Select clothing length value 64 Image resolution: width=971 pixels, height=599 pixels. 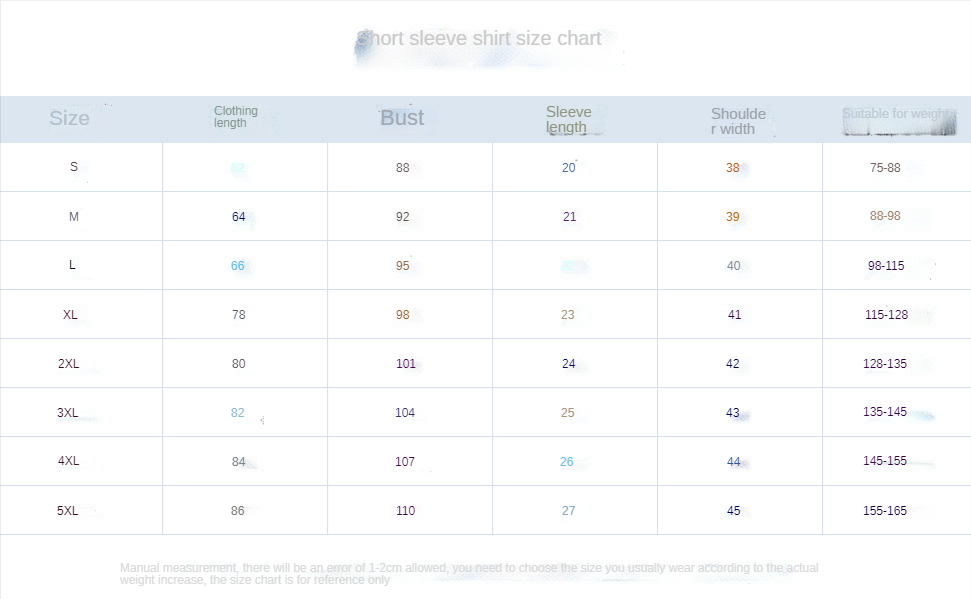tap(238, 217)
